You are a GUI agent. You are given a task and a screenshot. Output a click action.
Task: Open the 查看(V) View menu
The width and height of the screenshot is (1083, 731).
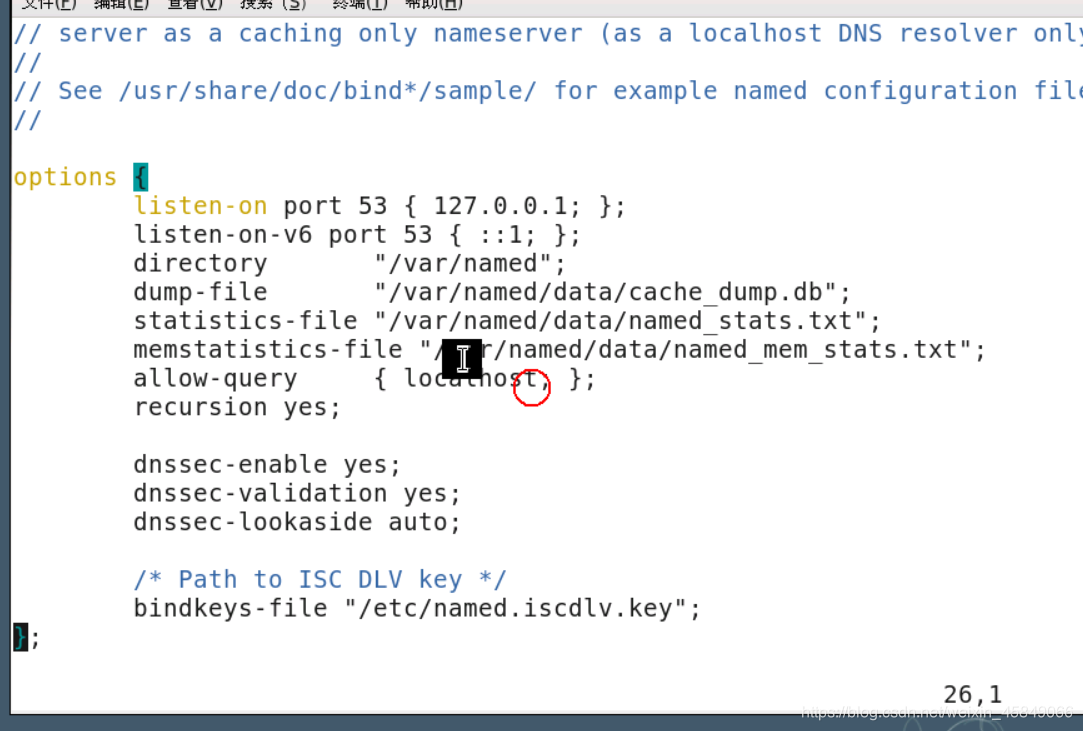[195, 4]
